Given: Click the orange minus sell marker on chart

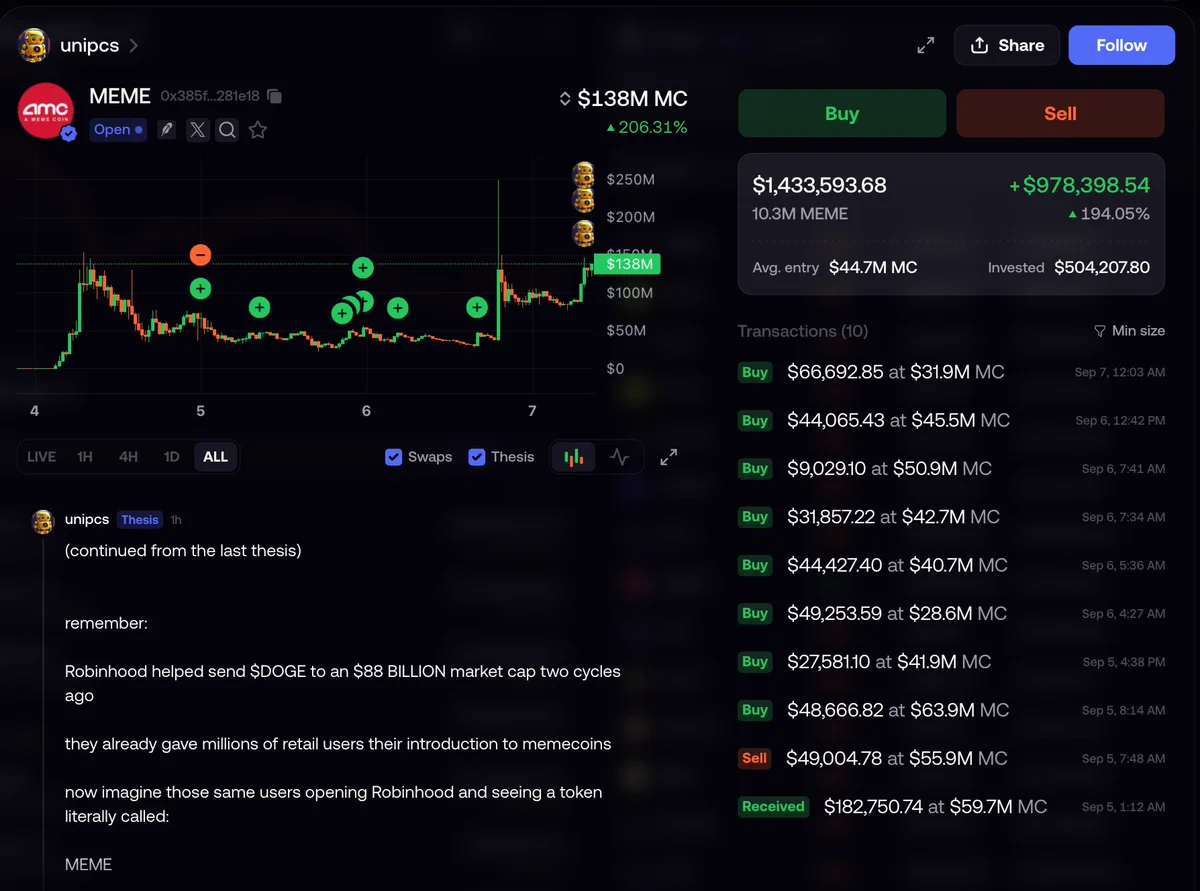Looking at the screenshot, I should [200, 254].
